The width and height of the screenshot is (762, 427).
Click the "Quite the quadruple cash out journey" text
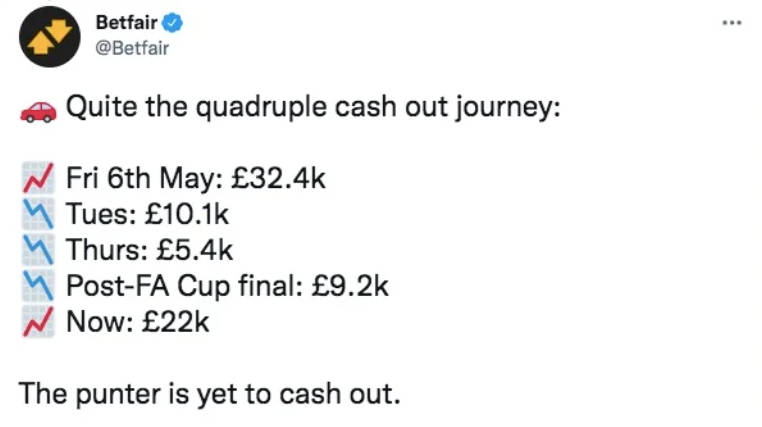tap(312, 107)
